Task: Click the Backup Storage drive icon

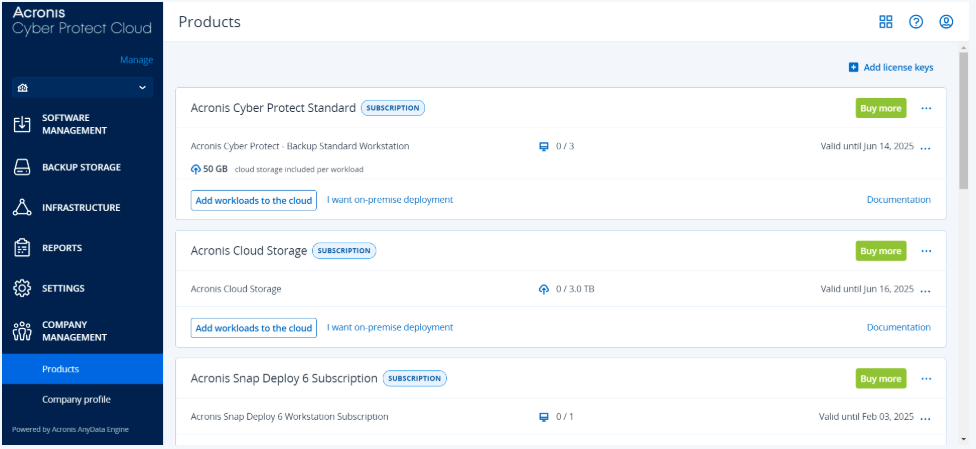Action: (x=22, y=168)
